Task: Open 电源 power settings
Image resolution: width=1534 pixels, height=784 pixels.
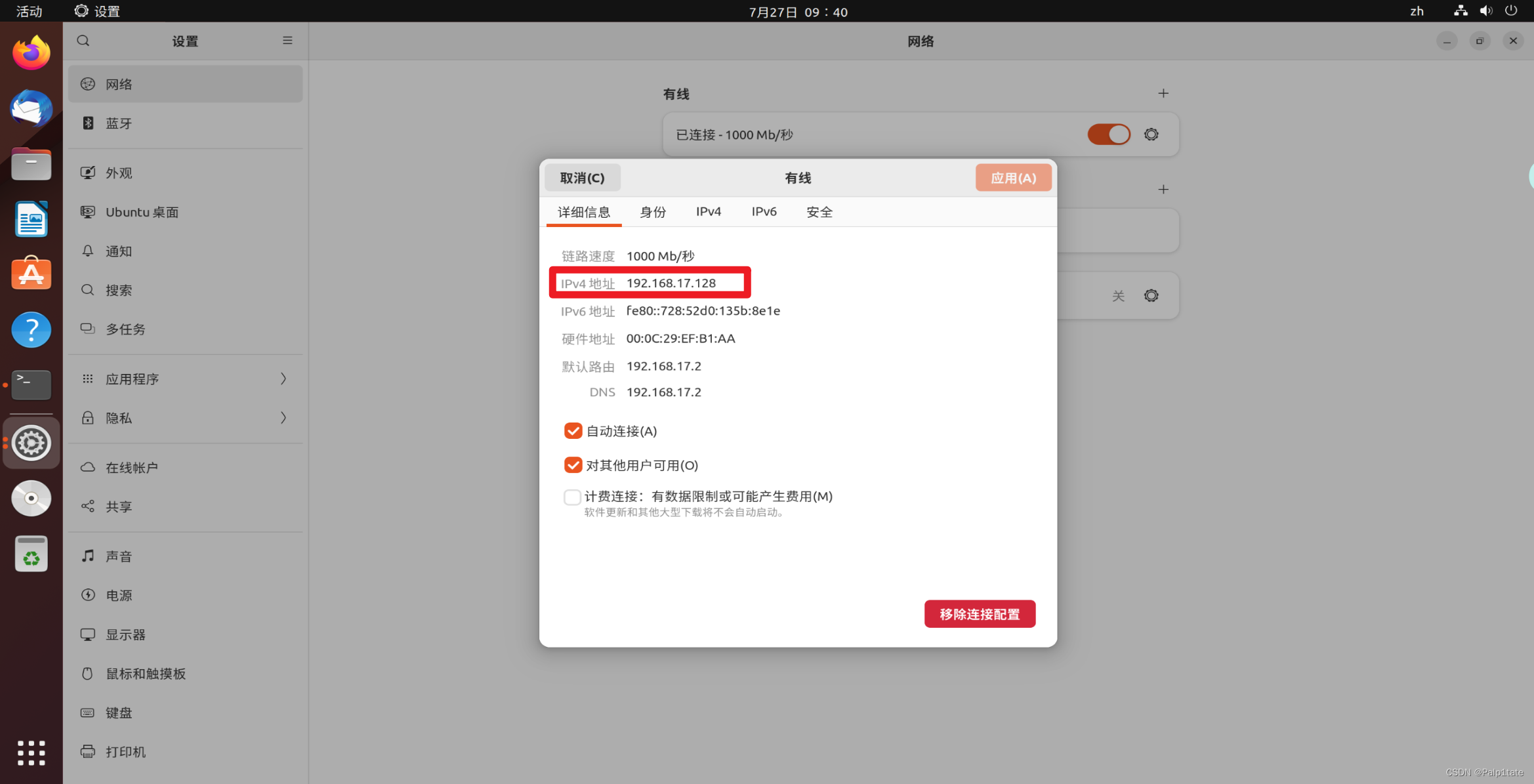Action: (x=185, y=596)
